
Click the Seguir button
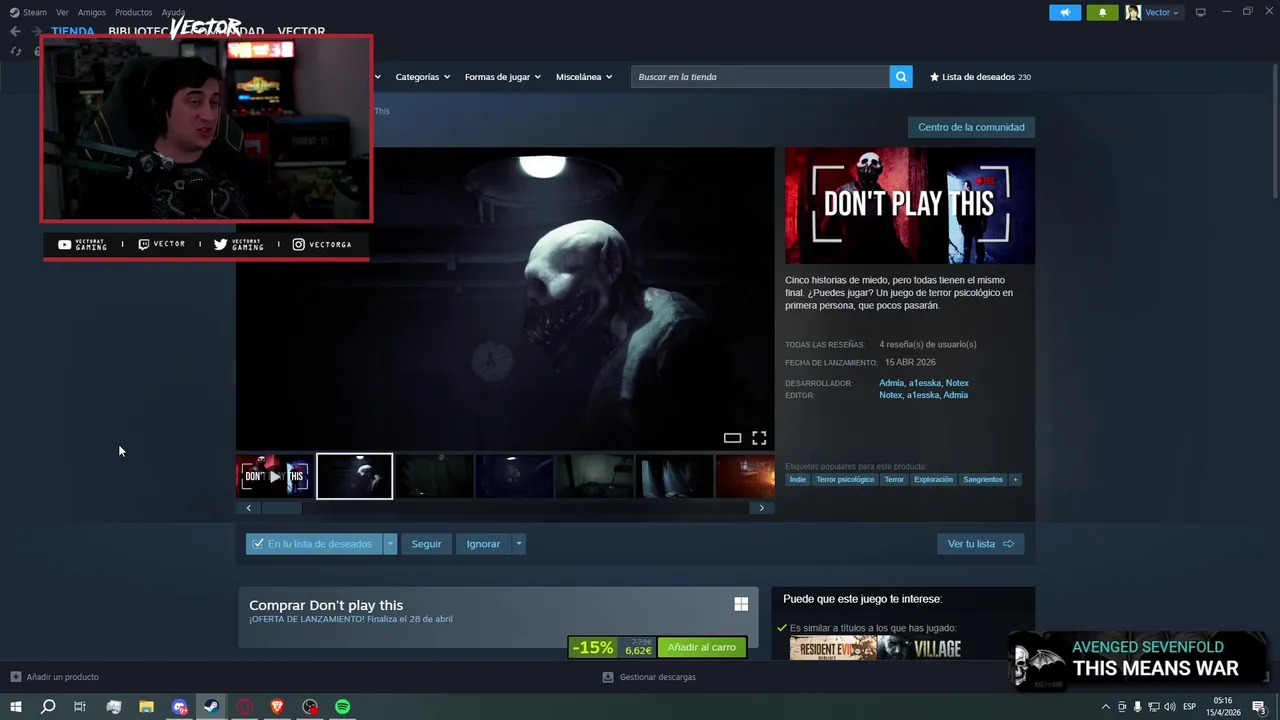tap(426, 544)
